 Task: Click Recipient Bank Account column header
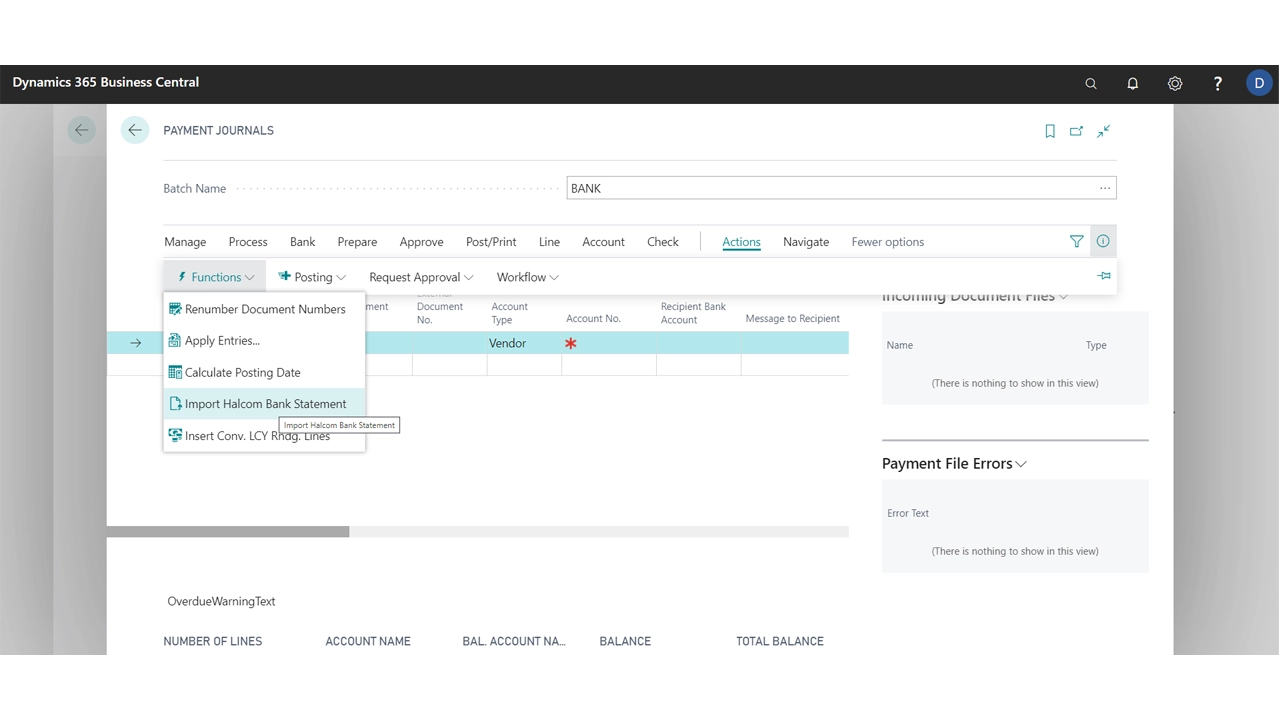[x=693, y=313]
